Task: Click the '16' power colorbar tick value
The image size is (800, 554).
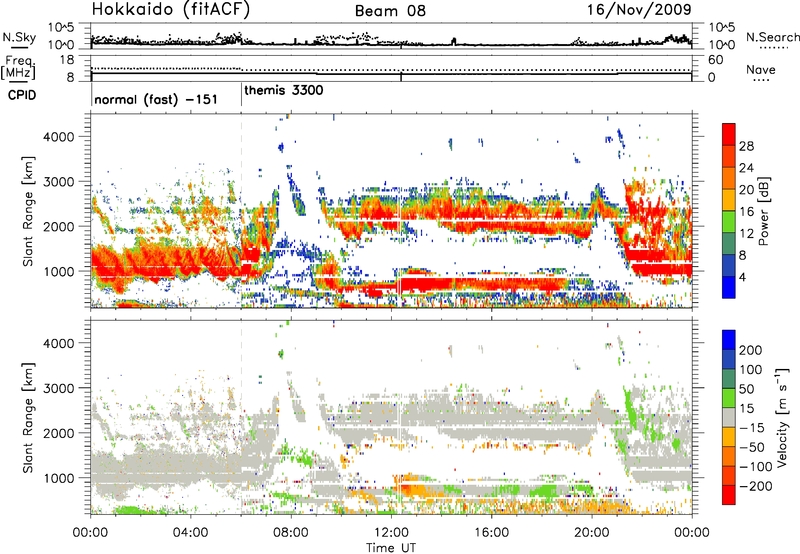Action: (x=746, y=212)
